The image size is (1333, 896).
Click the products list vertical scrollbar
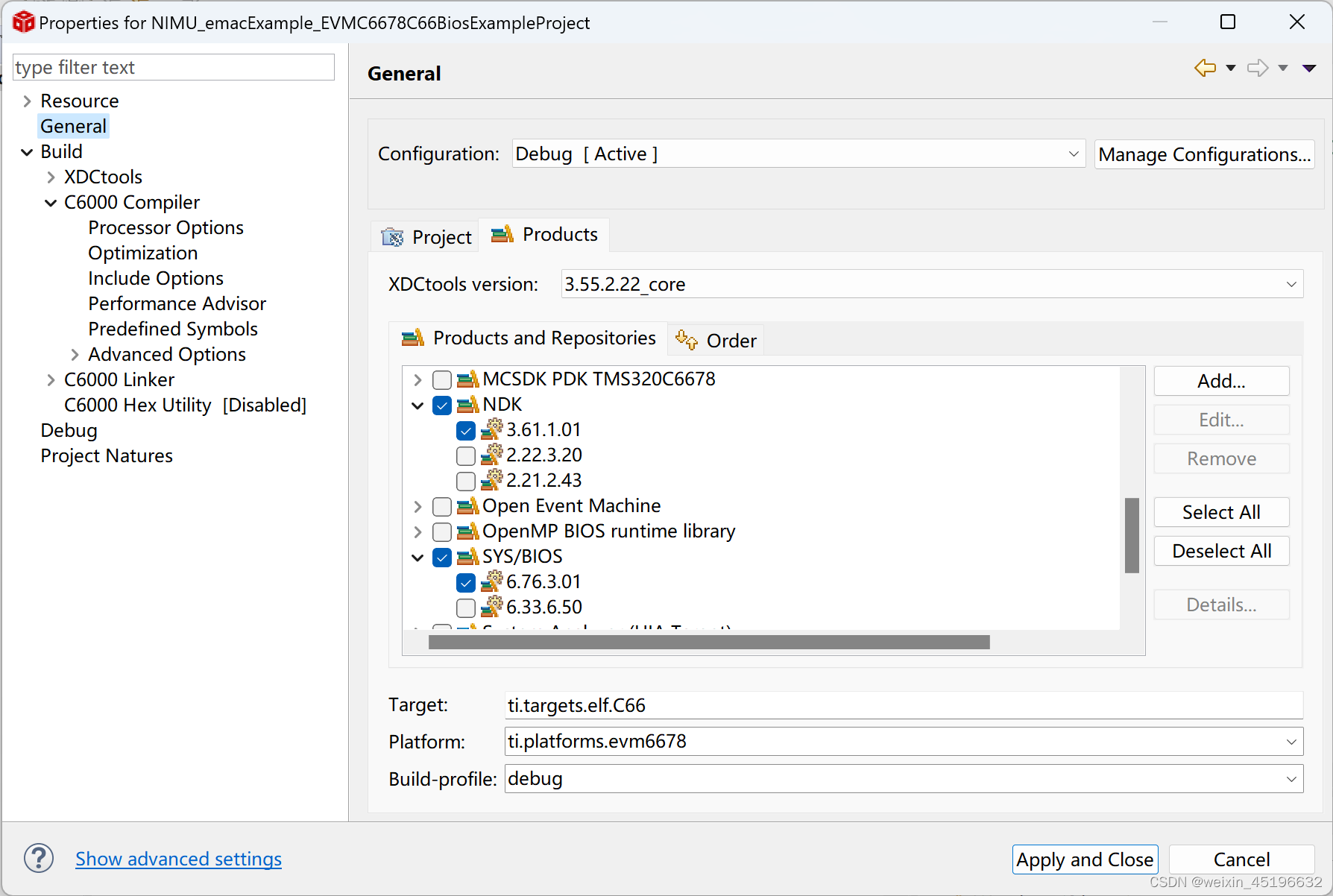pos(1132,535)
